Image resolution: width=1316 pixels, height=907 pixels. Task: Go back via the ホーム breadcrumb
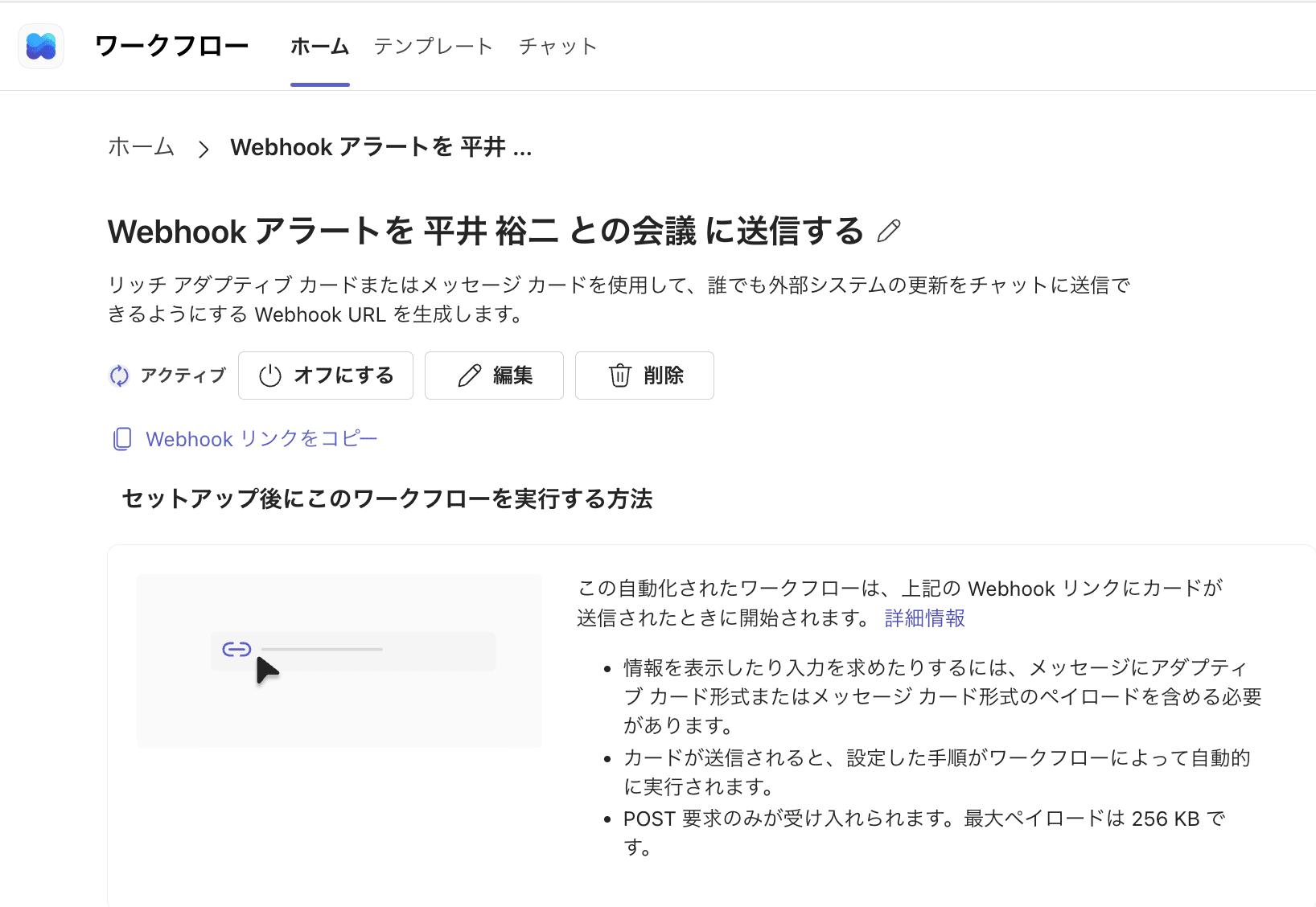[x=142, y=147]
